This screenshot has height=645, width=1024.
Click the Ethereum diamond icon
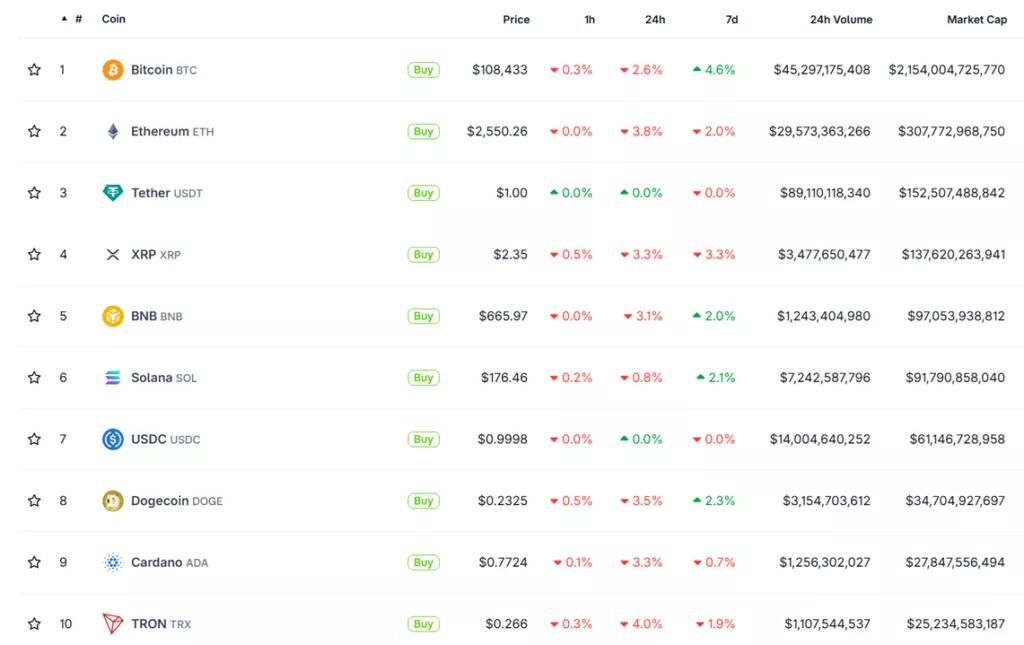[x=113, y=132]
